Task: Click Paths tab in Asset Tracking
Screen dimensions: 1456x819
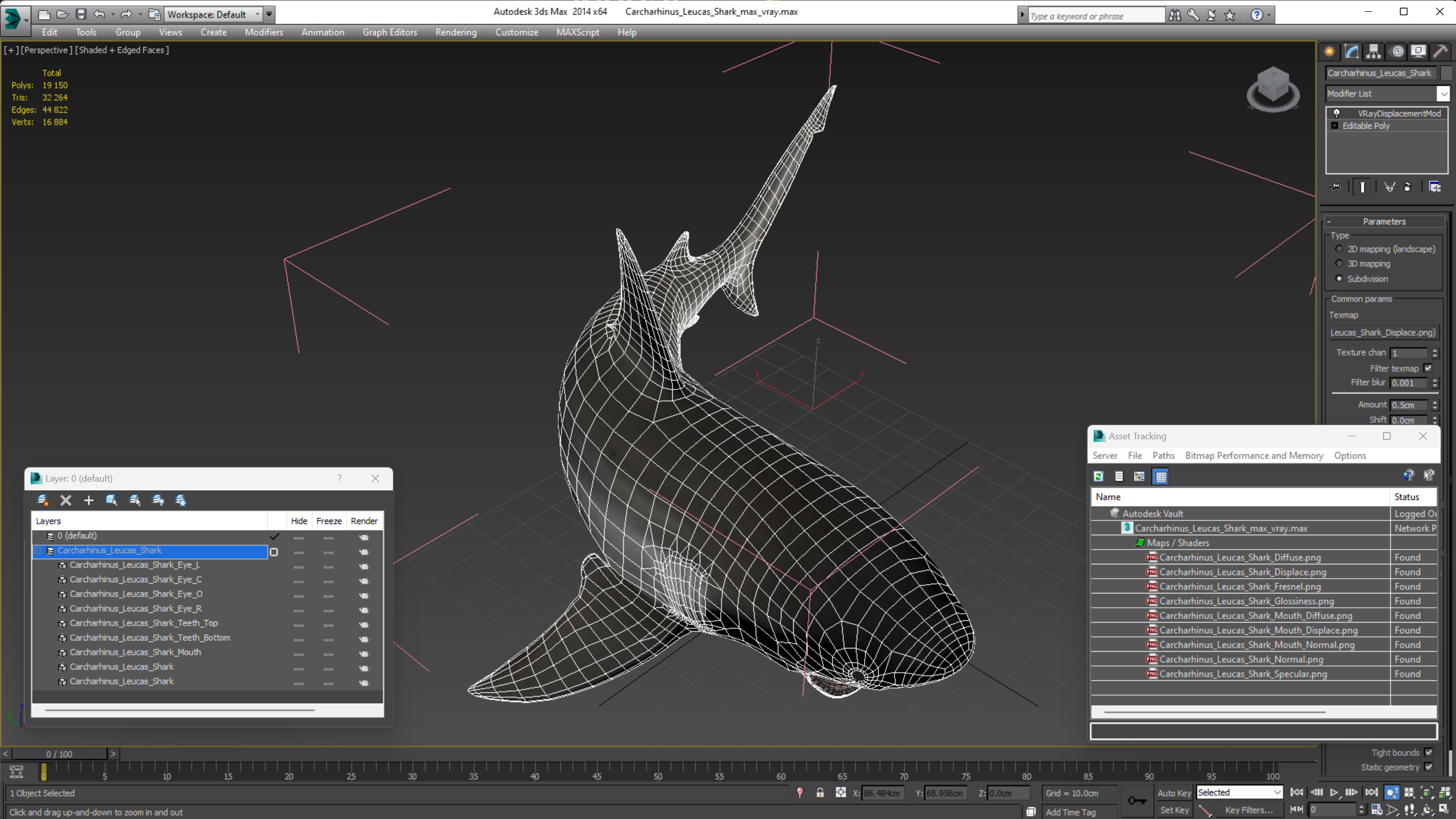Action: click(x=1162, y=455)
